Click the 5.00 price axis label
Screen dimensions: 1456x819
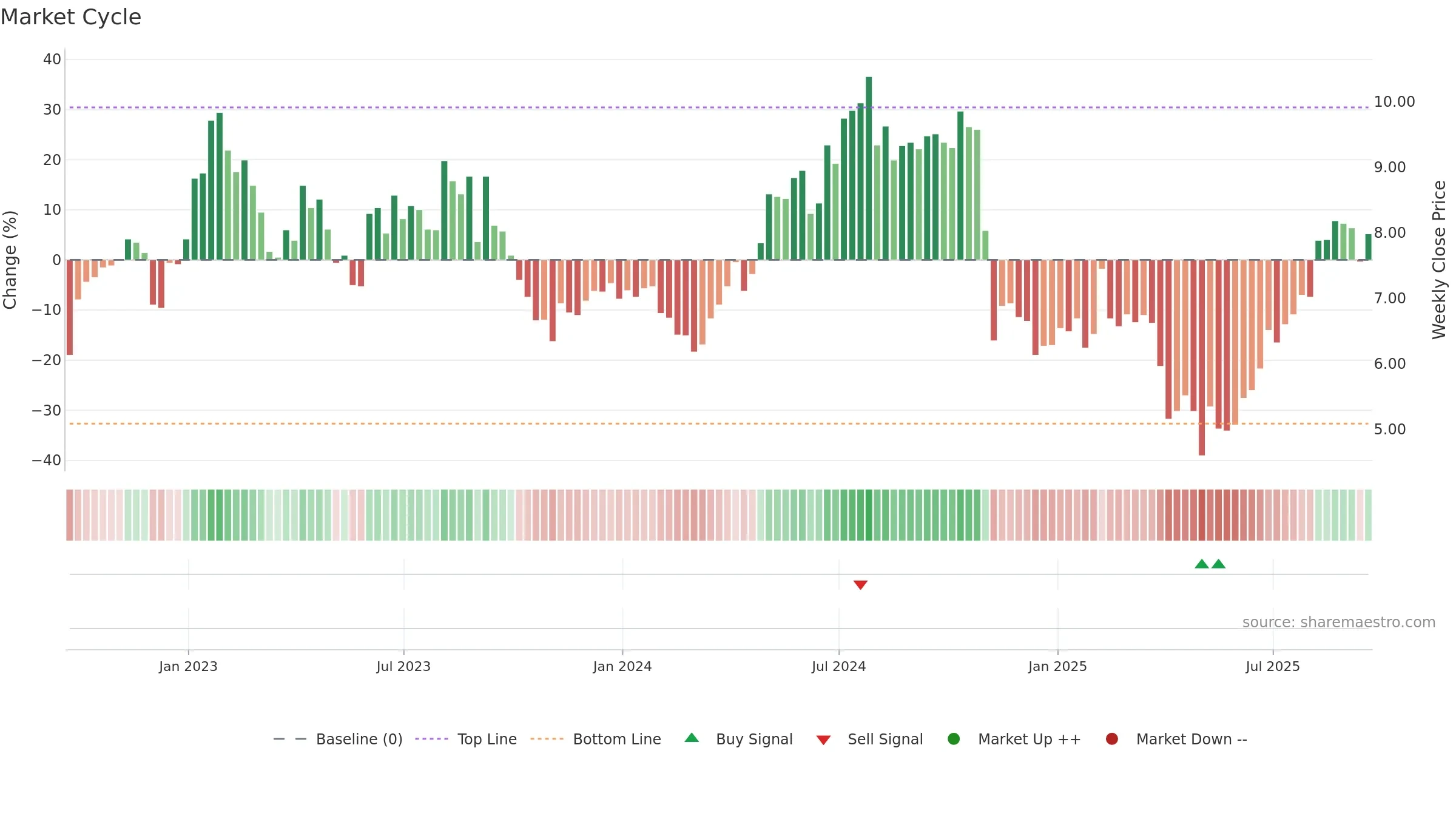click(1389, 429)
